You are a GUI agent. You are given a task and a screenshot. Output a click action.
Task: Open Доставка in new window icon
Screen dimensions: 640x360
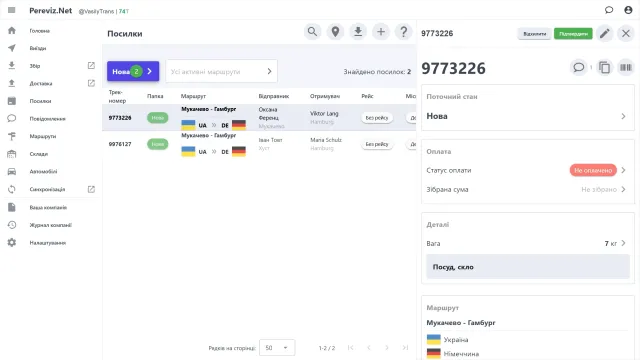click(x=91, y=83)
